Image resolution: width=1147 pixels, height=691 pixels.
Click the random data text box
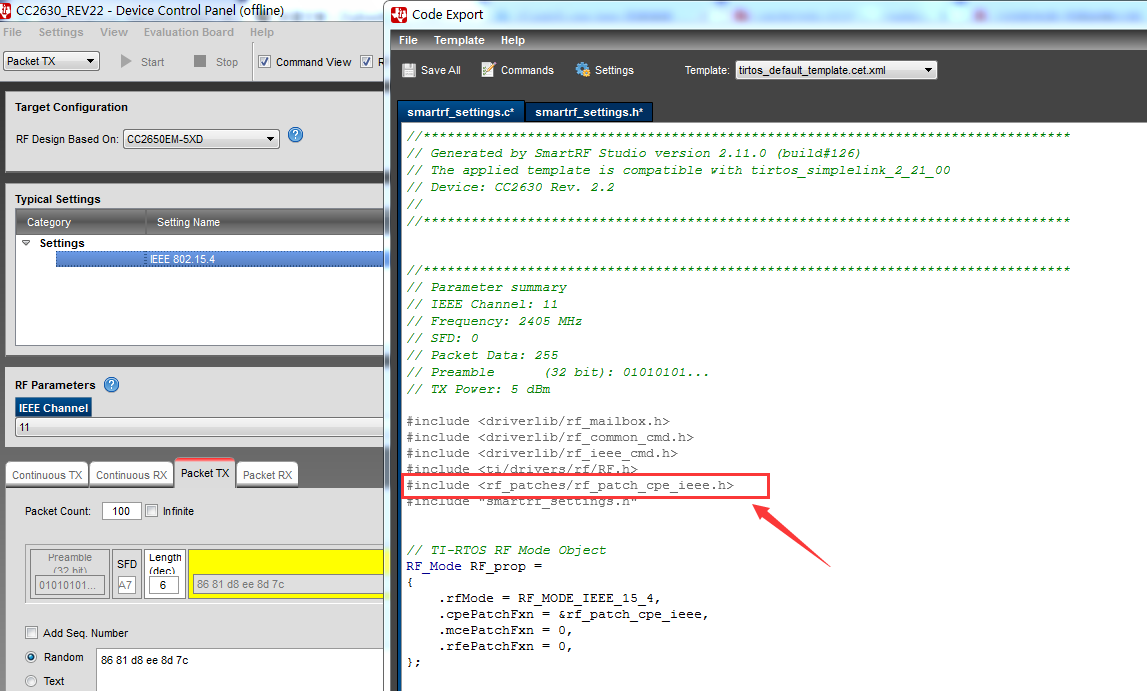click(x=240, y=669)
